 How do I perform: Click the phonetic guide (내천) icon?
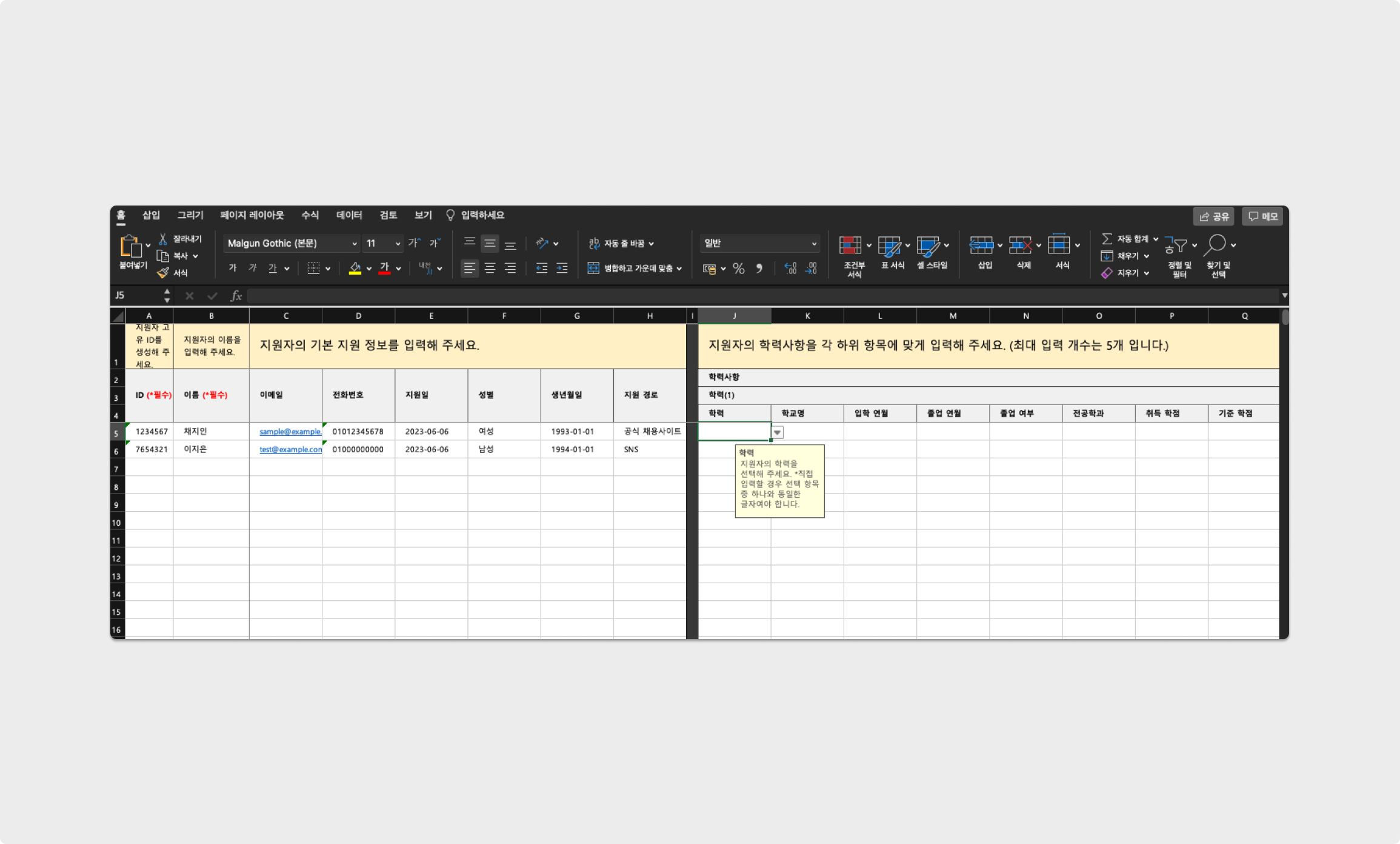[x=425, y=268]
